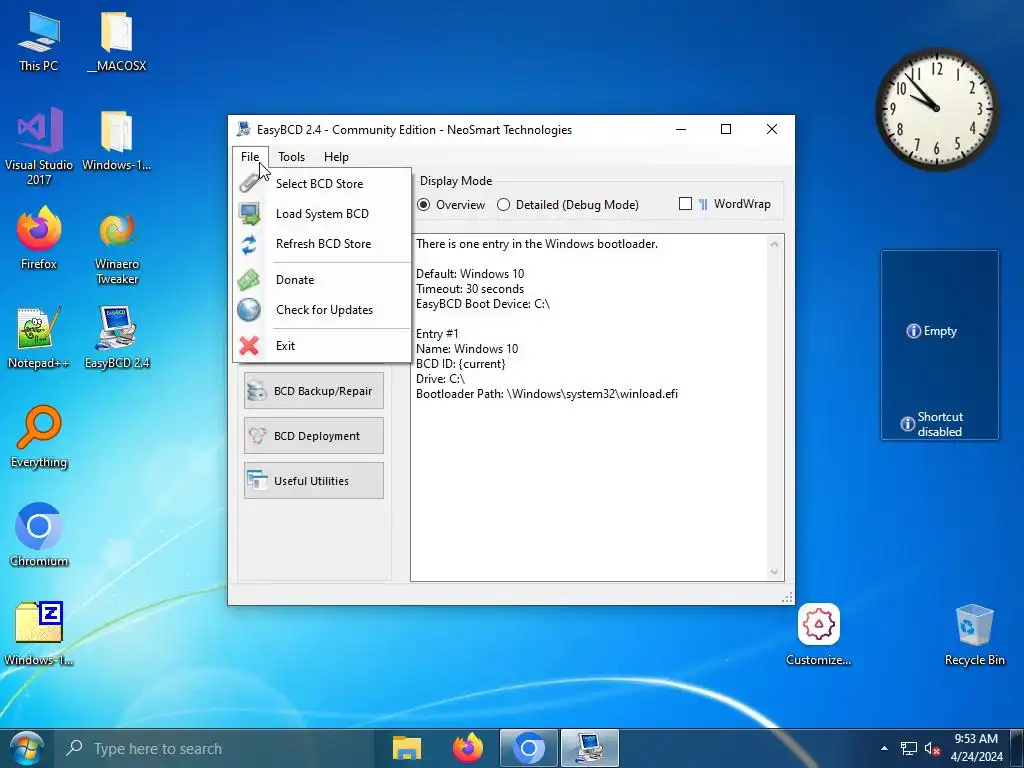The height and width of the screenshot is (768, 1024).
Task: Click the Bootloader Path line in overview
Action: [547, 394]
